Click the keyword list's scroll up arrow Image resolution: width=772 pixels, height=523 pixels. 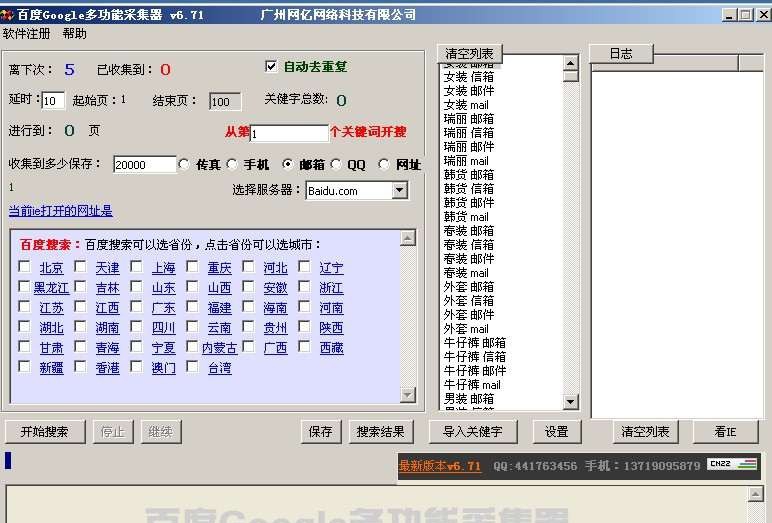pyautogui.click(x=570, y=63)
